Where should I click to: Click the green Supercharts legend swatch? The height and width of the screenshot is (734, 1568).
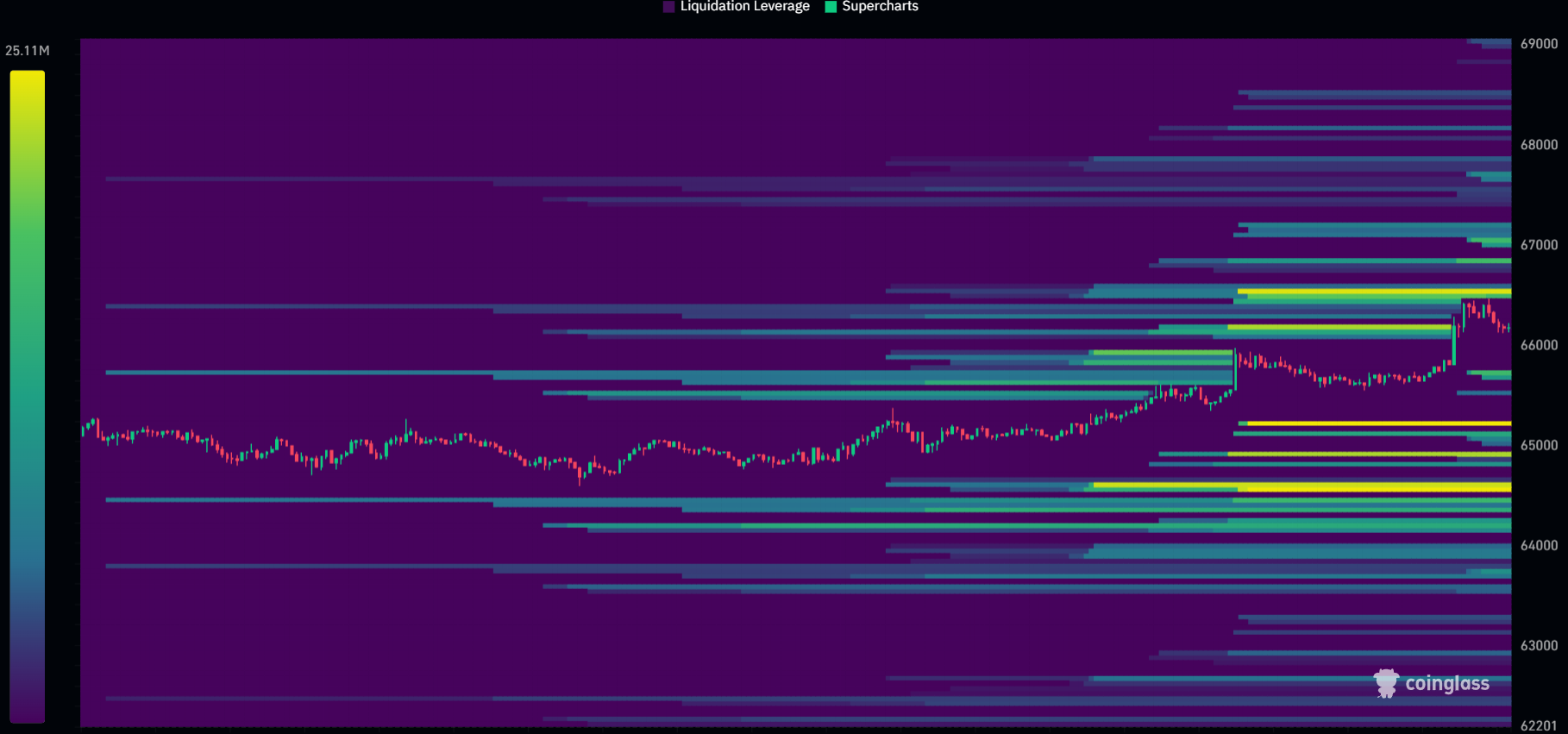(x=831, y=7)
